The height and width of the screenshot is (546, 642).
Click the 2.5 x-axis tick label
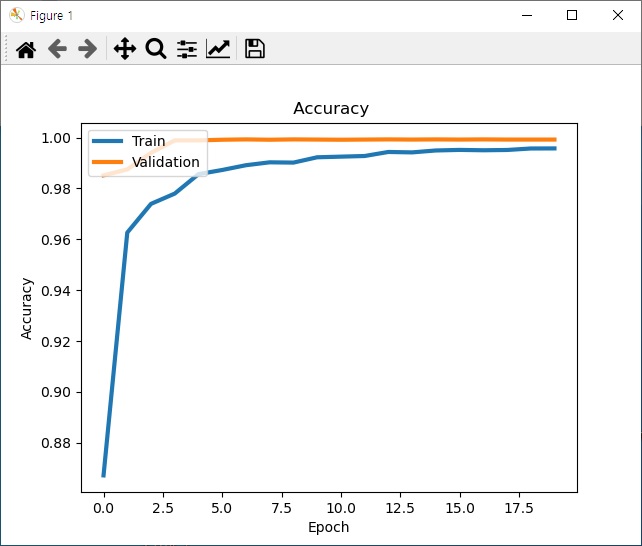click(x=163, y=508)
